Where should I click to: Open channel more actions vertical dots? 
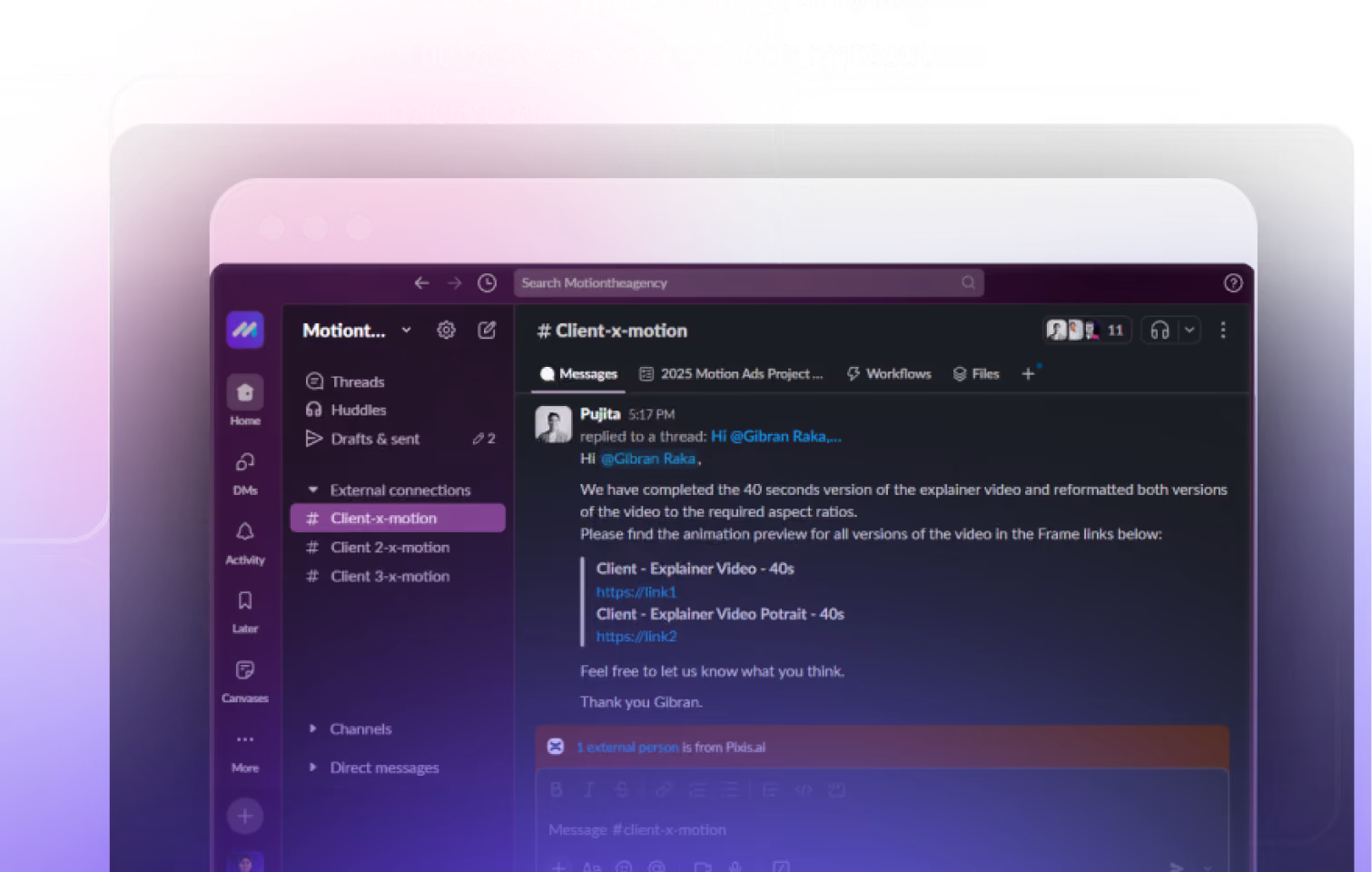click(1223, 331)
